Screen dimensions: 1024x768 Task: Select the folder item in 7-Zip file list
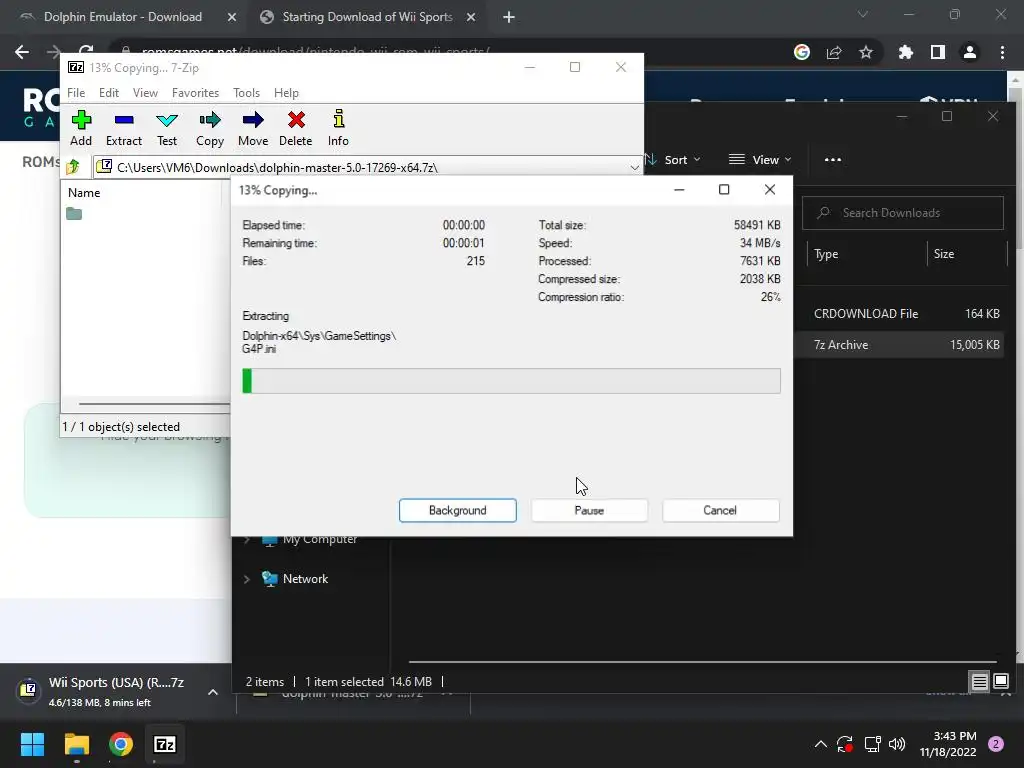tap(74, 214)
